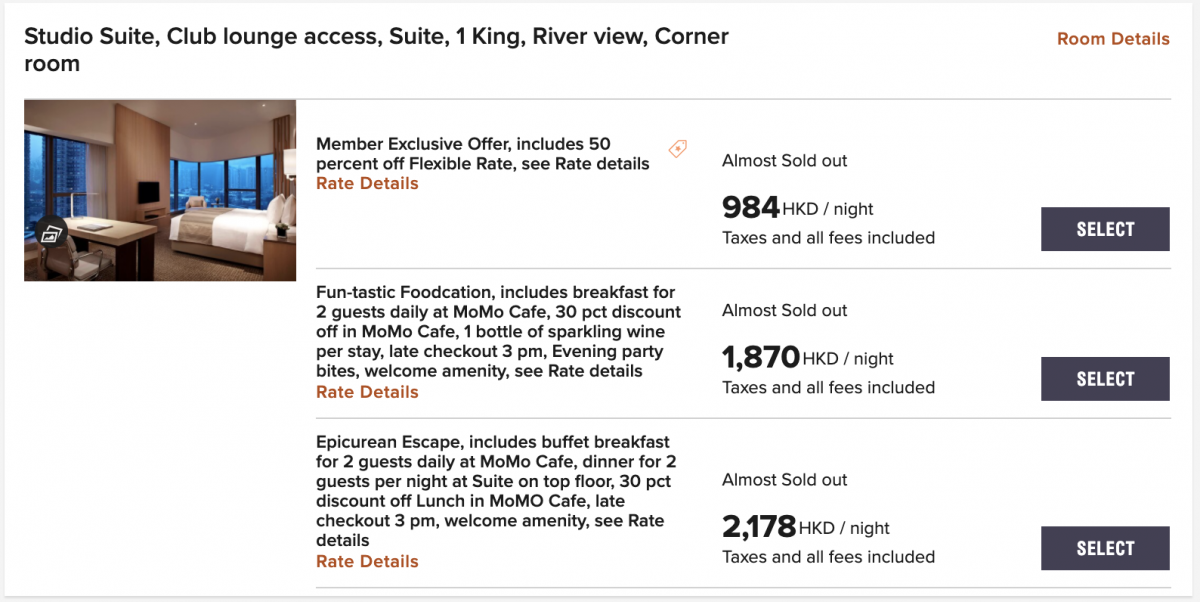Click the Almost Sold out label above 984
The image size is (1200, 602).
[x=785, y=161]
